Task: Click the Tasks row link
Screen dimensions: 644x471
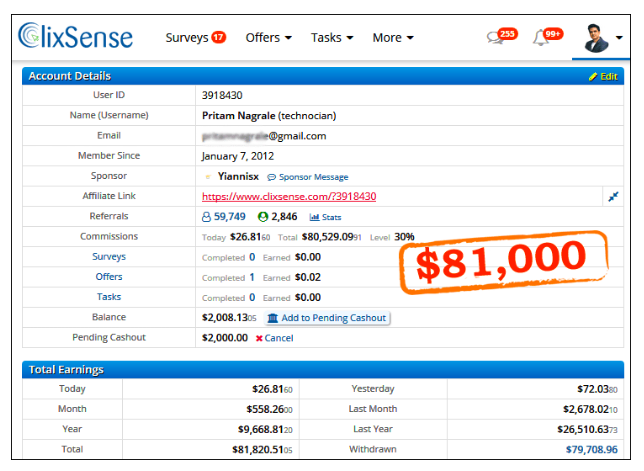Action: pos(109,297)
